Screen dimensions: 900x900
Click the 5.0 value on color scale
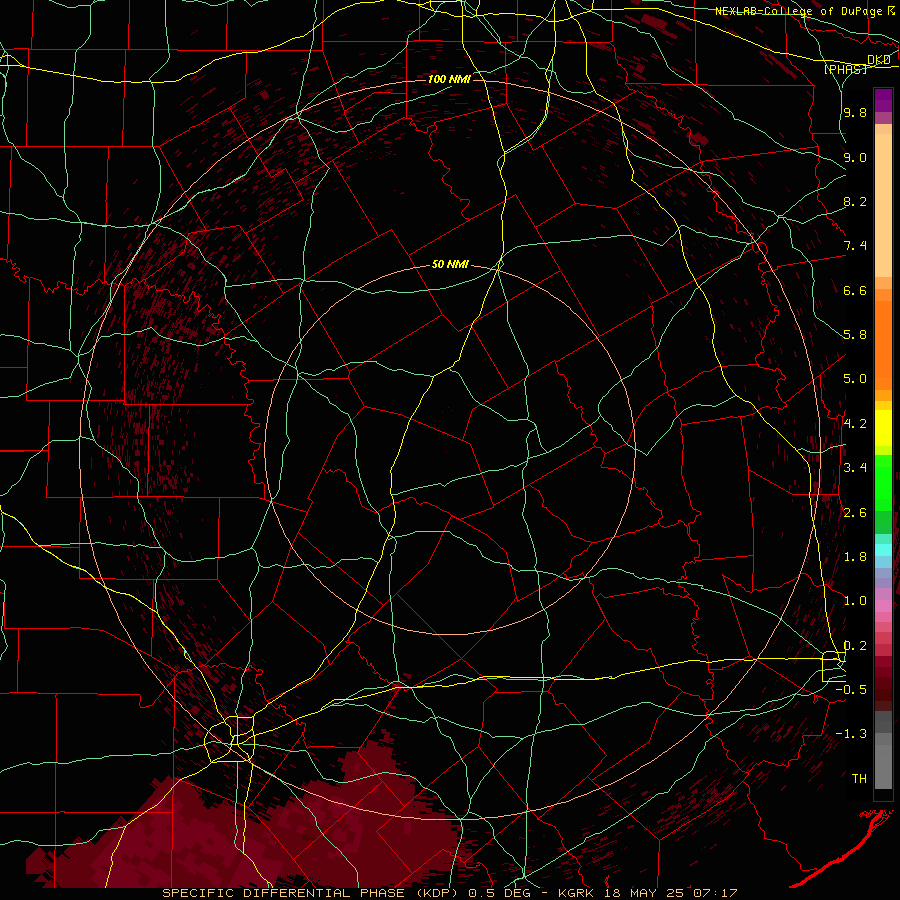point(855,379)
